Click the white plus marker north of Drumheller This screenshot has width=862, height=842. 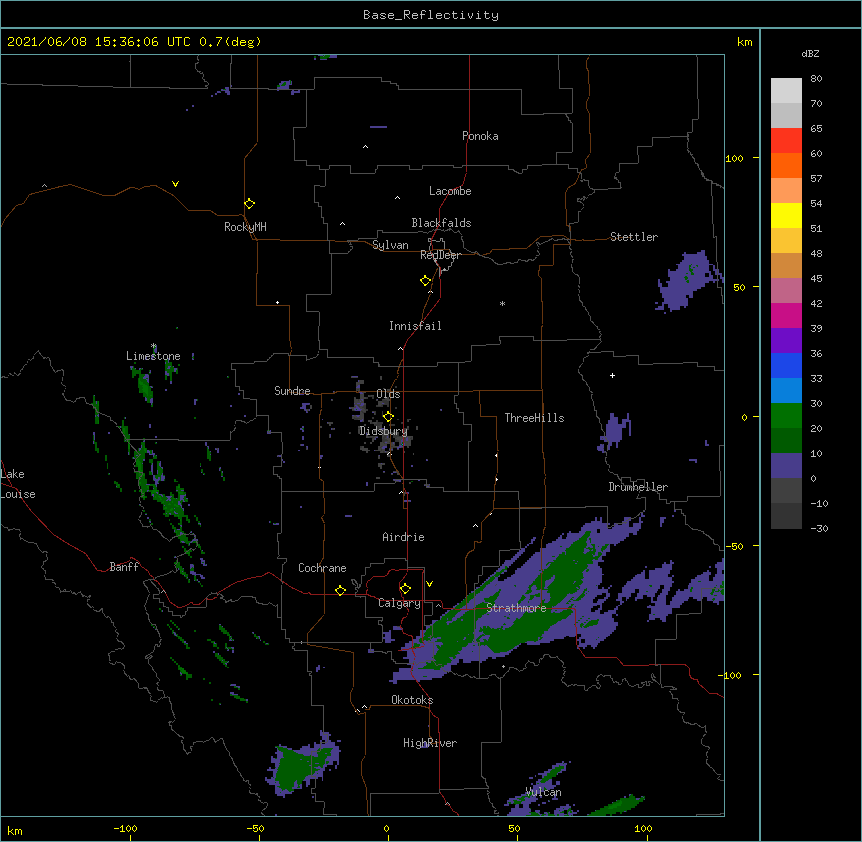click(x=612, y=375)
